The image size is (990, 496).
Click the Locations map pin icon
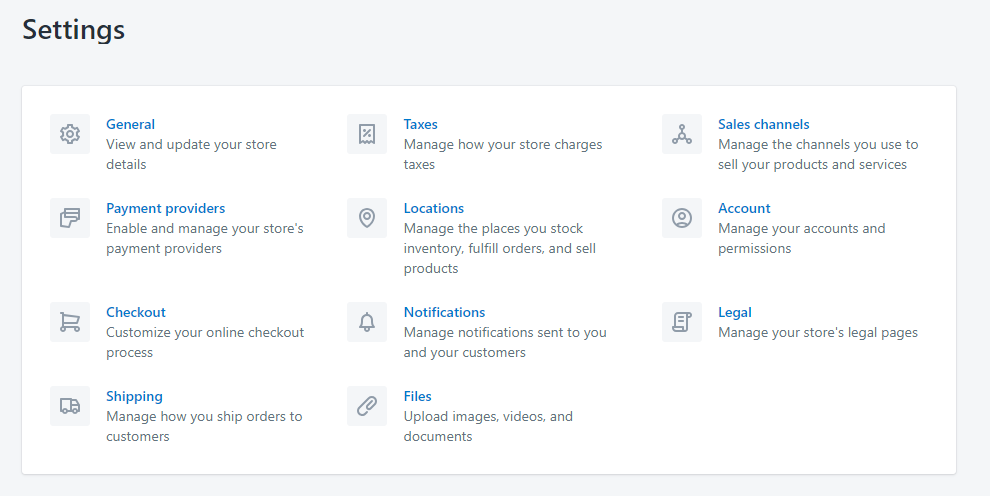367,218
